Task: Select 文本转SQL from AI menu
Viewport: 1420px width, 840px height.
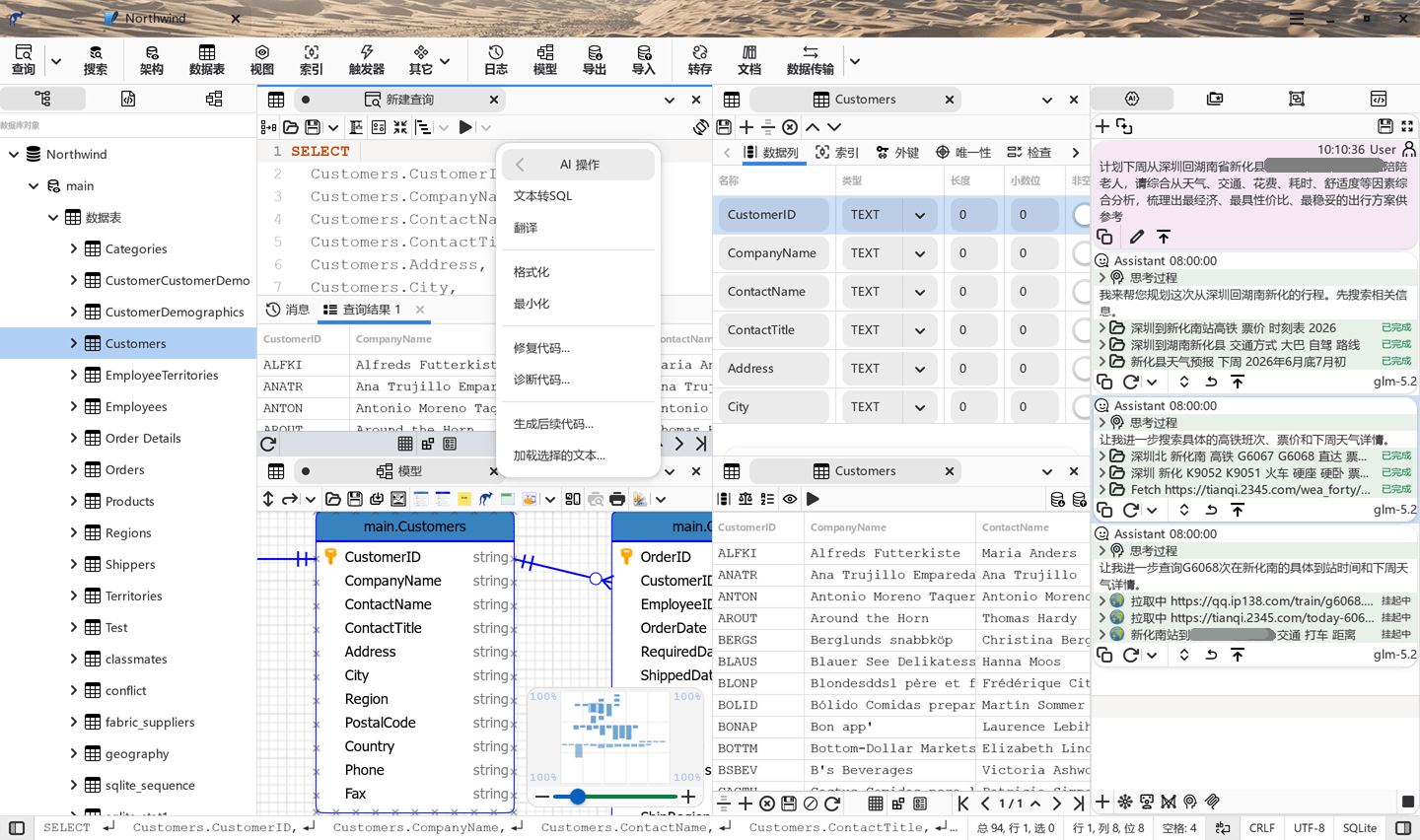Action: 542,195
